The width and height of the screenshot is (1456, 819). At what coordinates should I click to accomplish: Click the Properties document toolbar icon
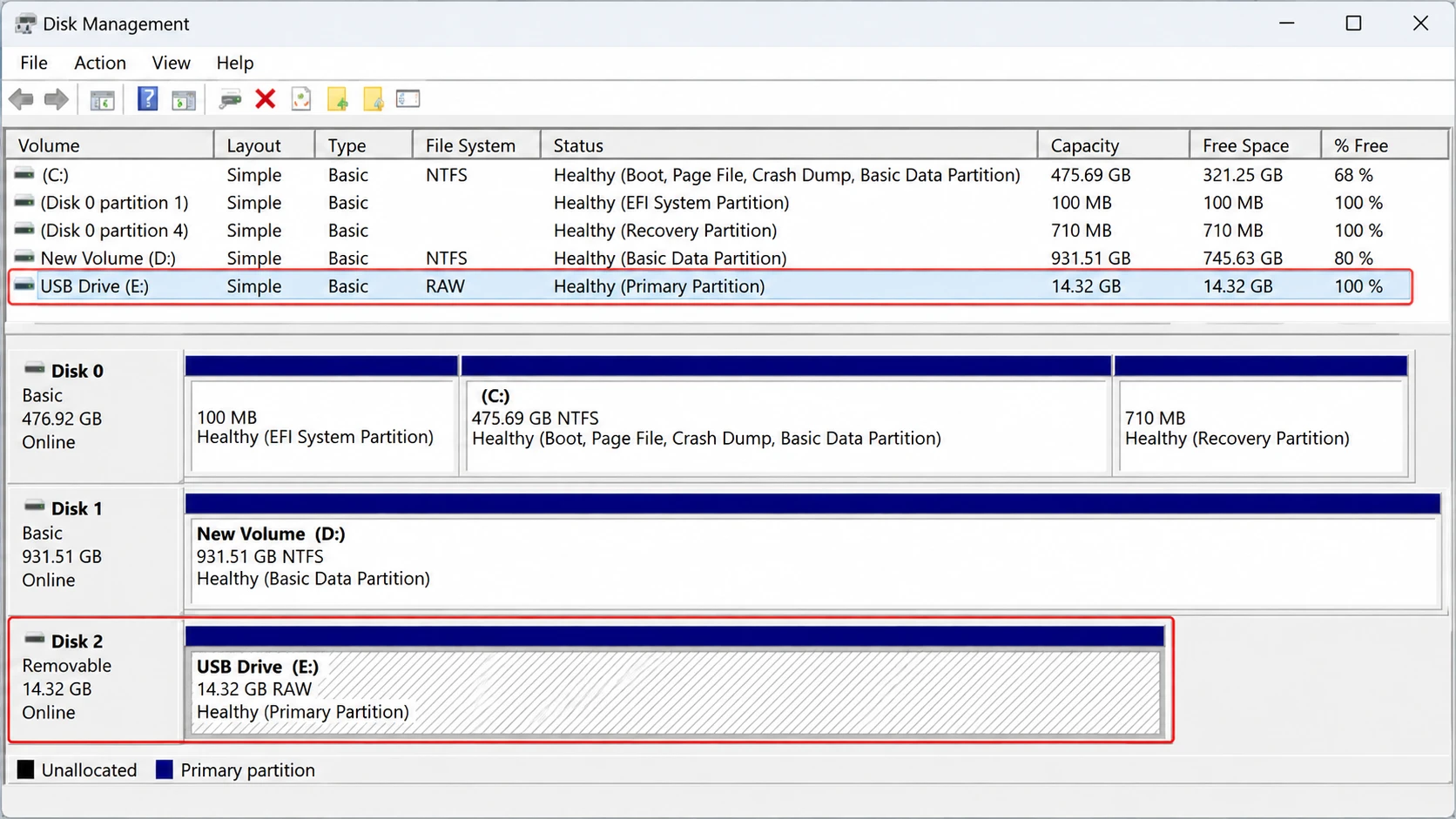(301, 99)
